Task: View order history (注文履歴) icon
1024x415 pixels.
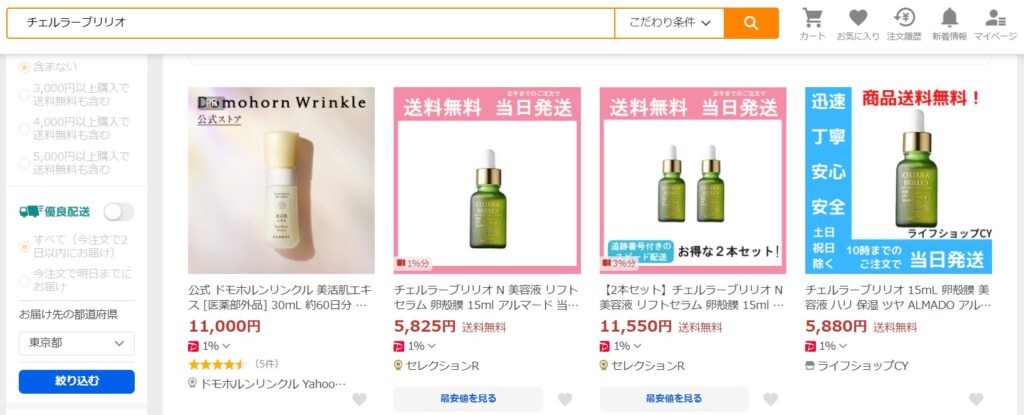Action: coord(904,24)
